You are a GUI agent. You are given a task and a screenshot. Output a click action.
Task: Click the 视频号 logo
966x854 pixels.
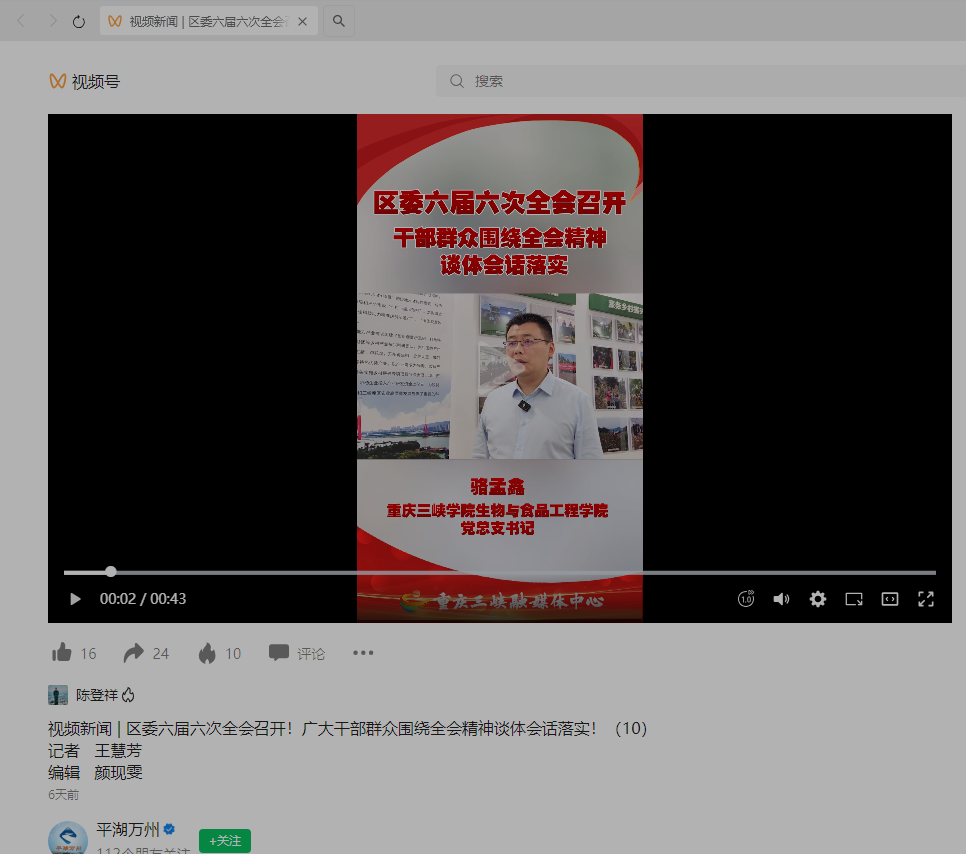[85, 82]
